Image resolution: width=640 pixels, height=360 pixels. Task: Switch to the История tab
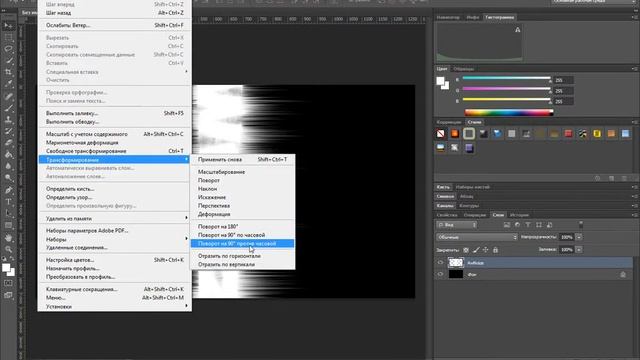click(x=519, y=215)
